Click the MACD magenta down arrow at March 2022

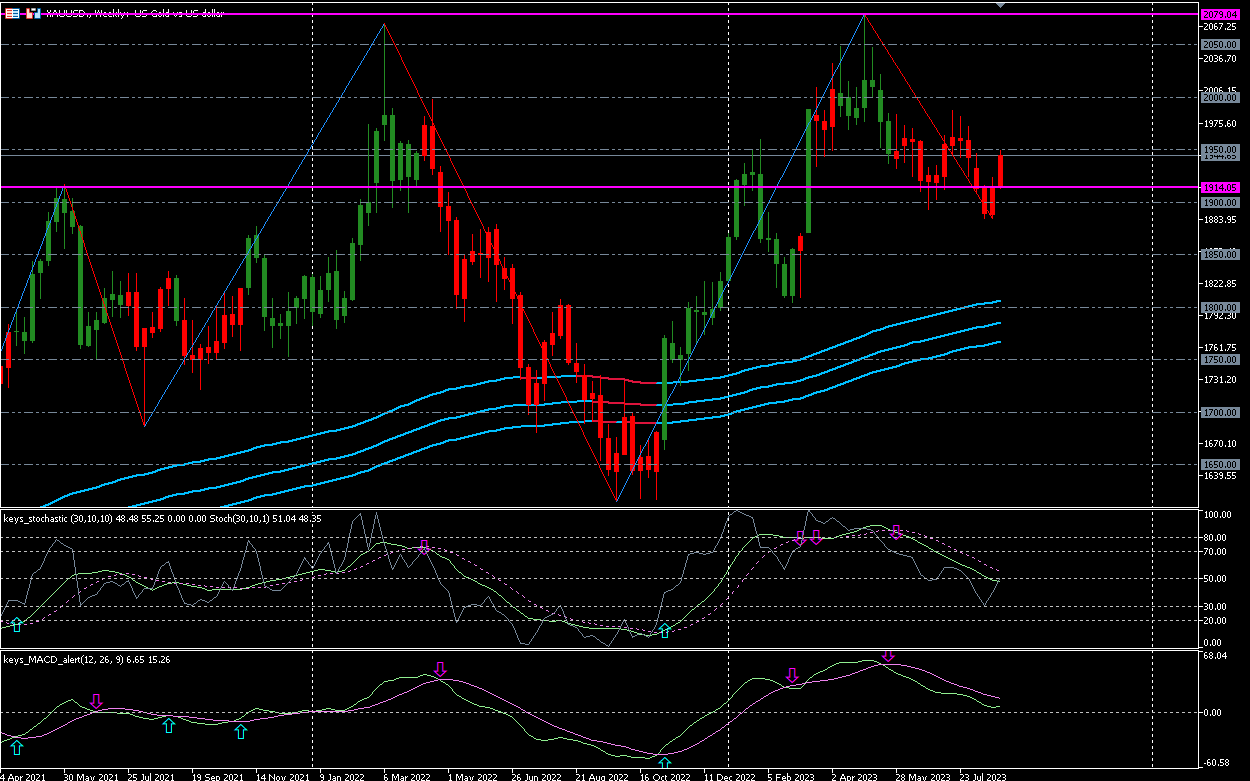[x=440, y=668]
